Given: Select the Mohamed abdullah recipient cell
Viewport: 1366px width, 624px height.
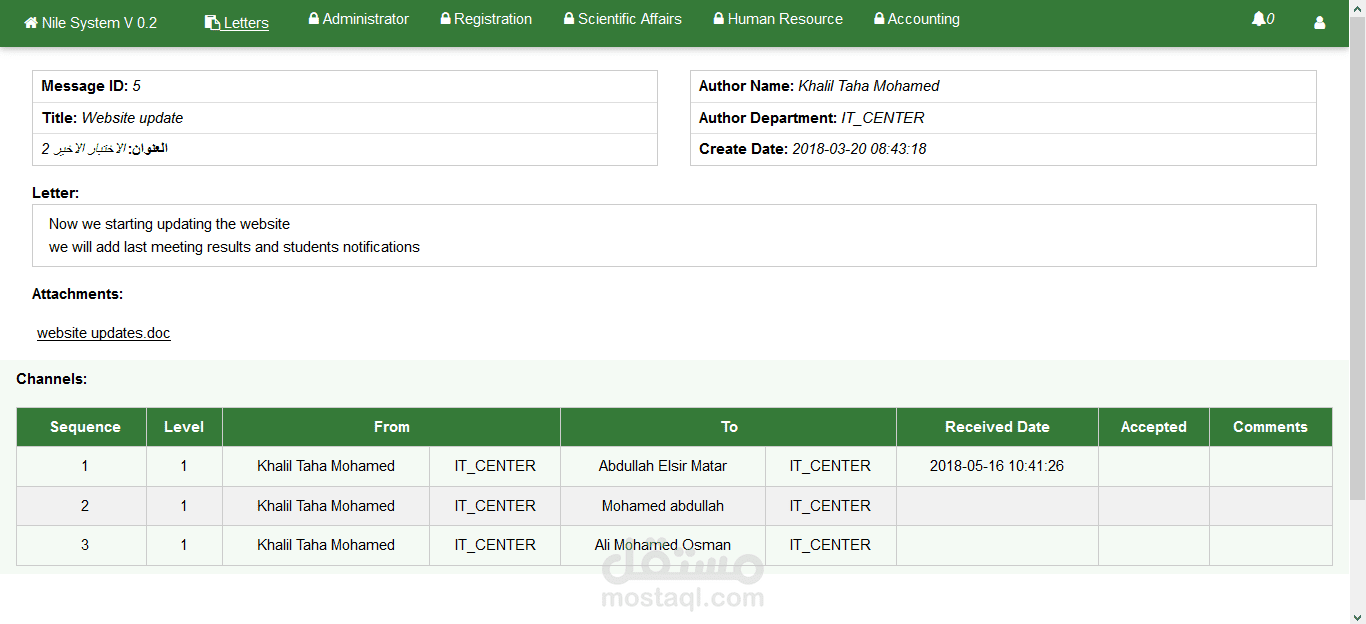Looking at the screenshot, I should coord(662,506).
